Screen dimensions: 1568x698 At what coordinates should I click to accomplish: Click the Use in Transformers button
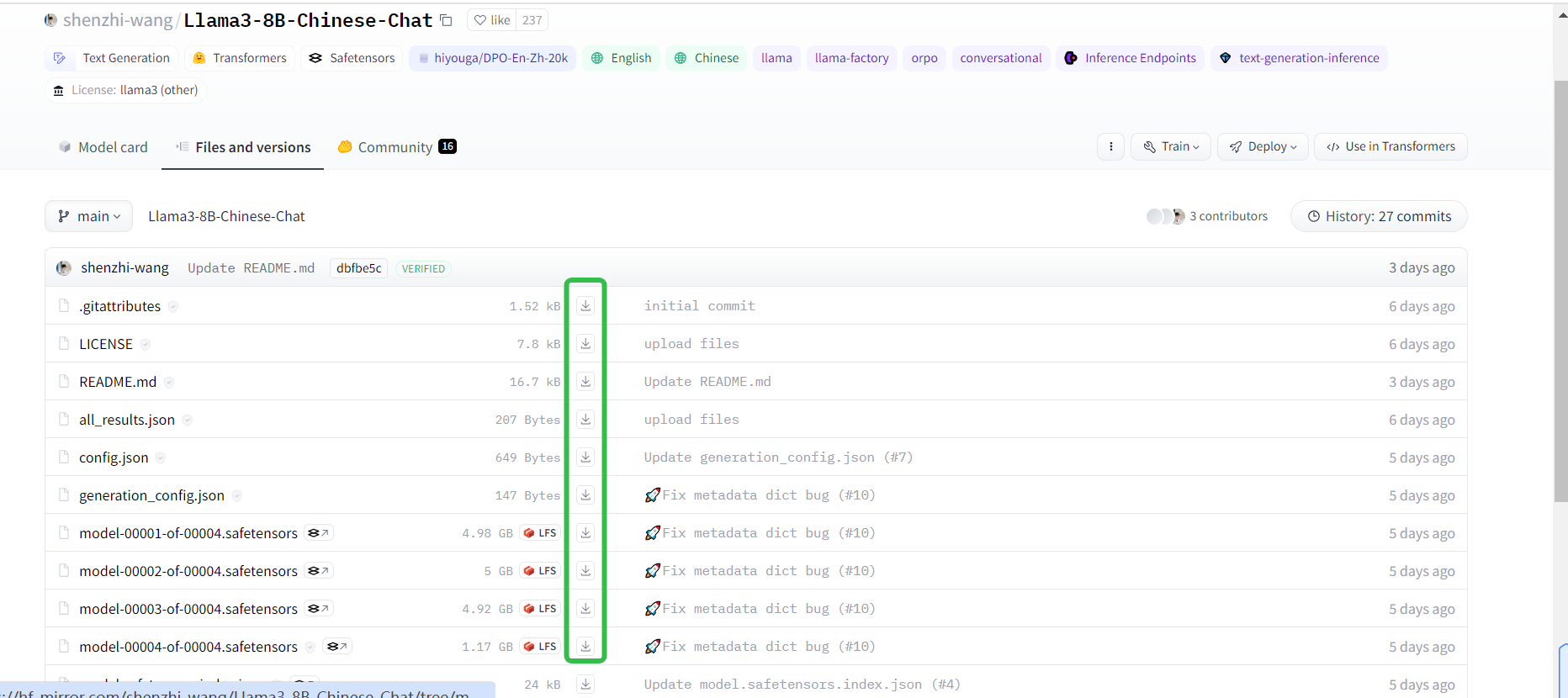pyautogui.click(x=1391, y=146)
